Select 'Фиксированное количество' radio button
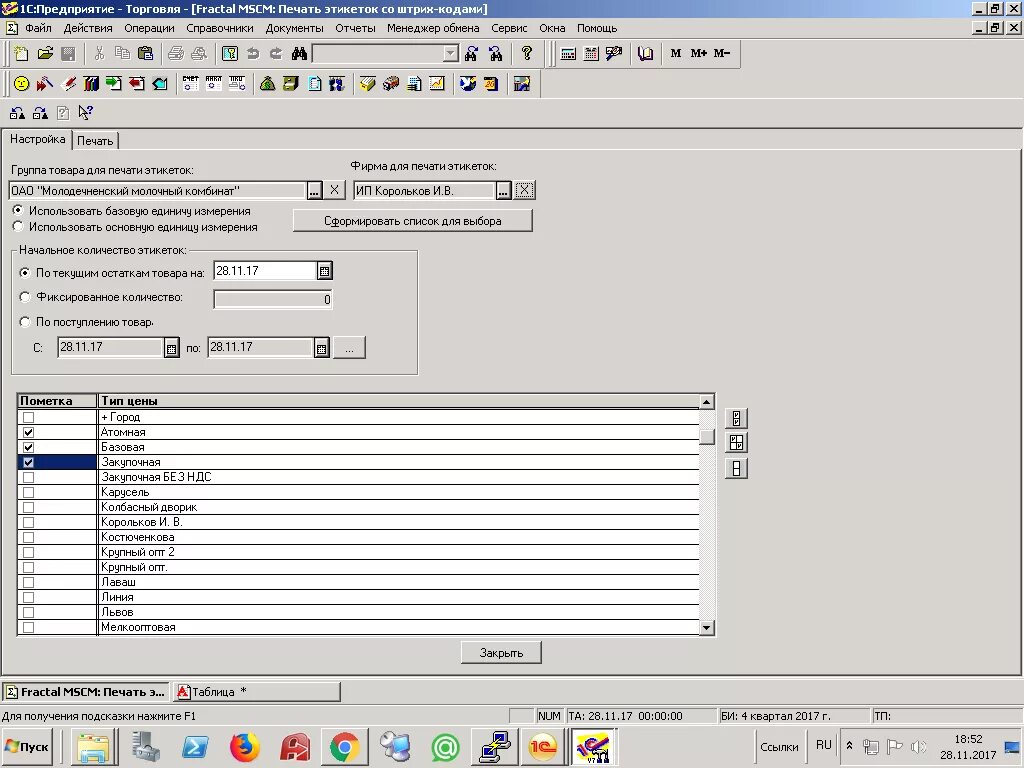 [25, 297]
